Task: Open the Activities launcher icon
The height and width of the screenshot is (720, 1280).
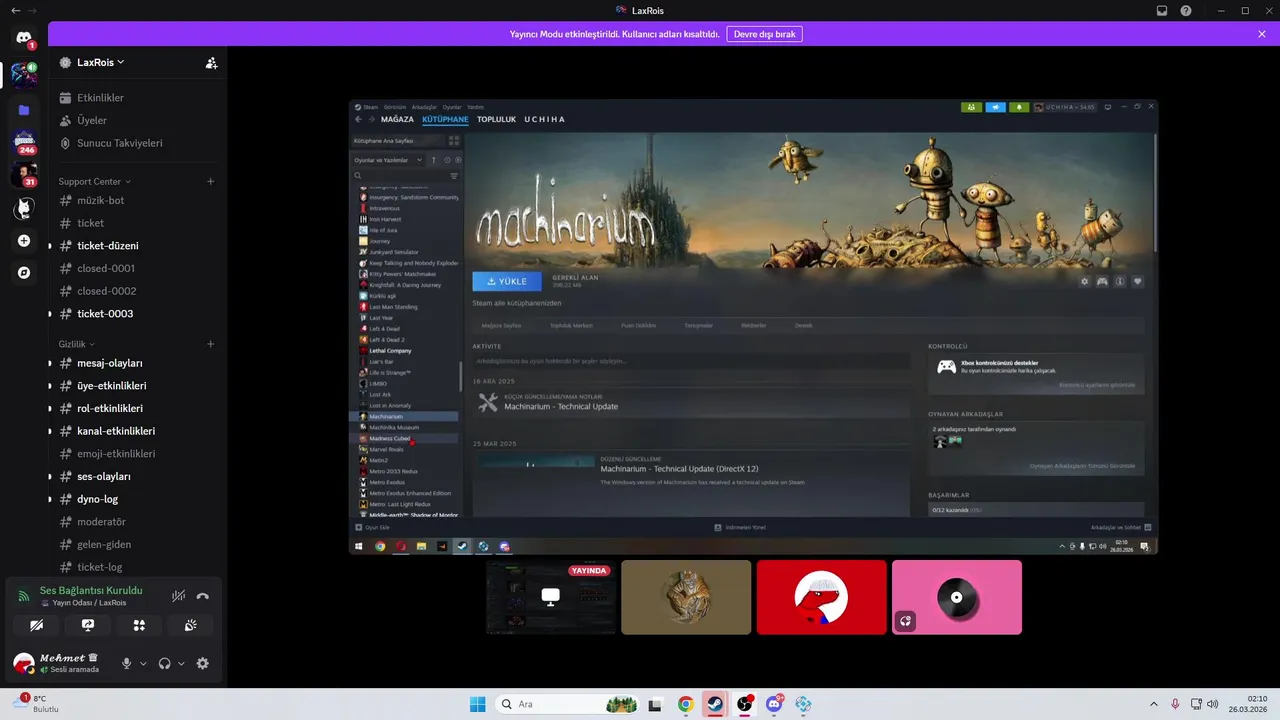Action: coord(139,625)
